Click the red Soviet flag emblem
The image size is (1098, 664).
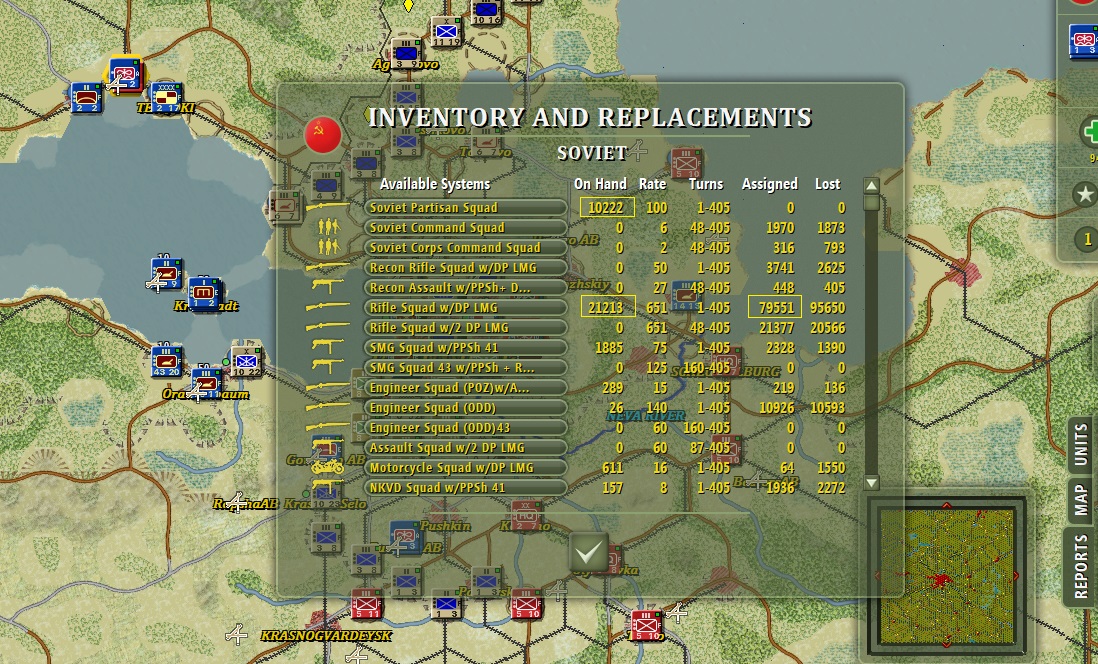point(323,134)
